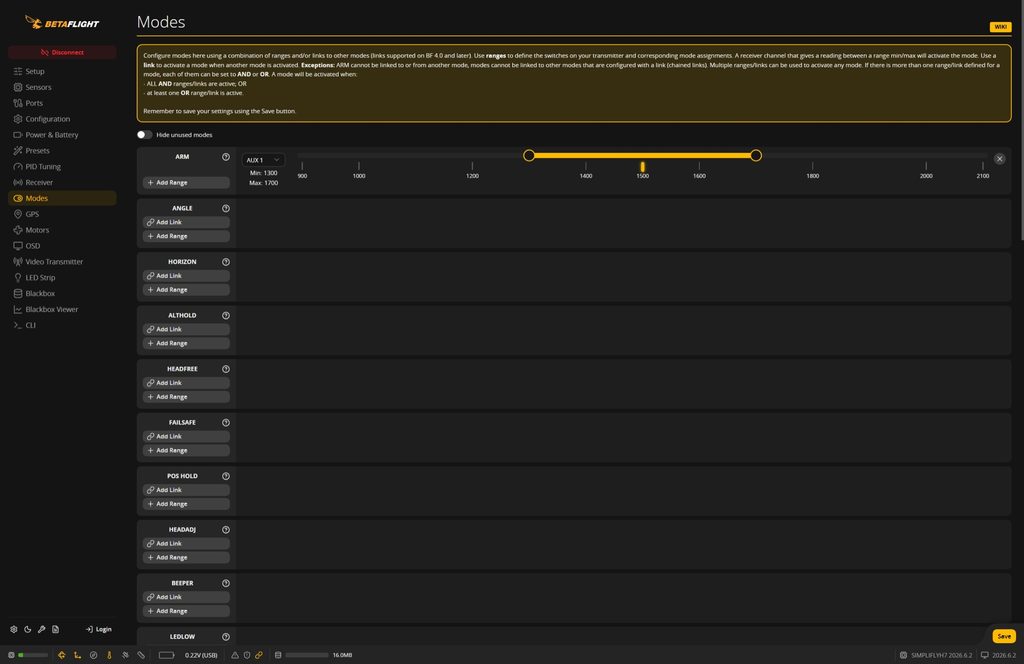Click the ARM range lower handle at 1300
Screen dimensions: 1024x664
(x=529, y=155)
